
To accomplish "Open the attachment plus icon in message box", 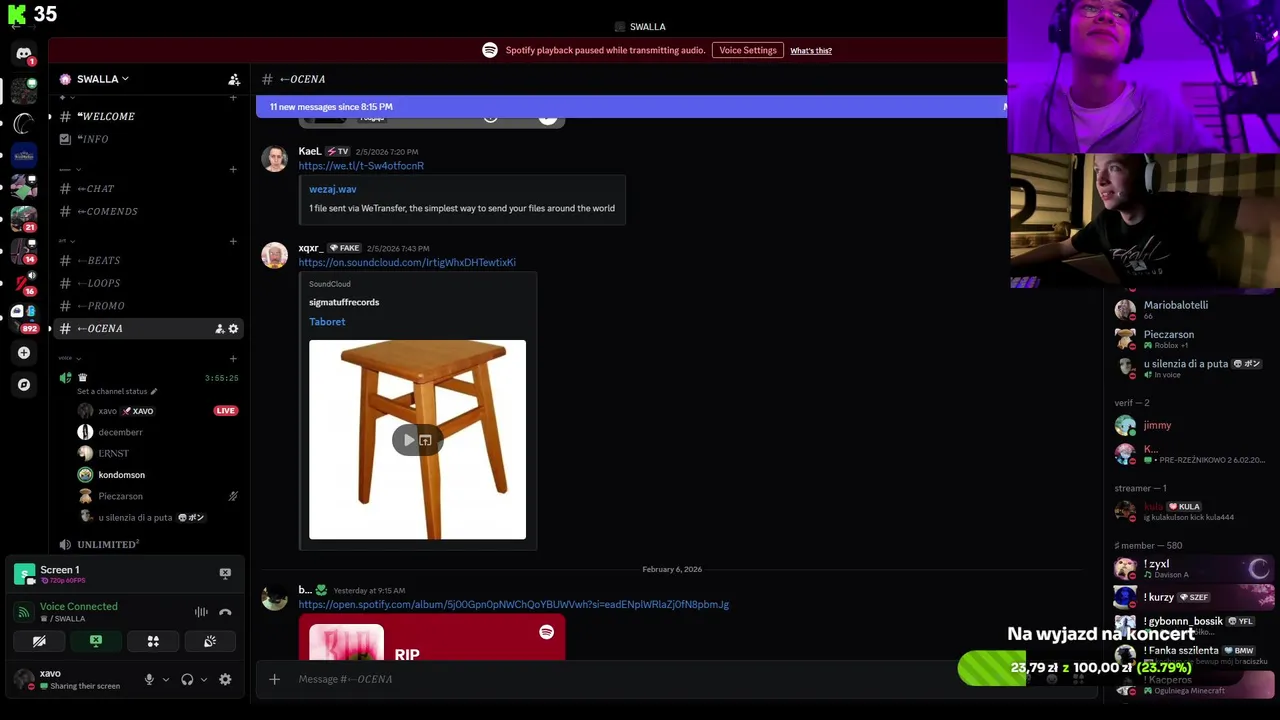I will point(274,679).
